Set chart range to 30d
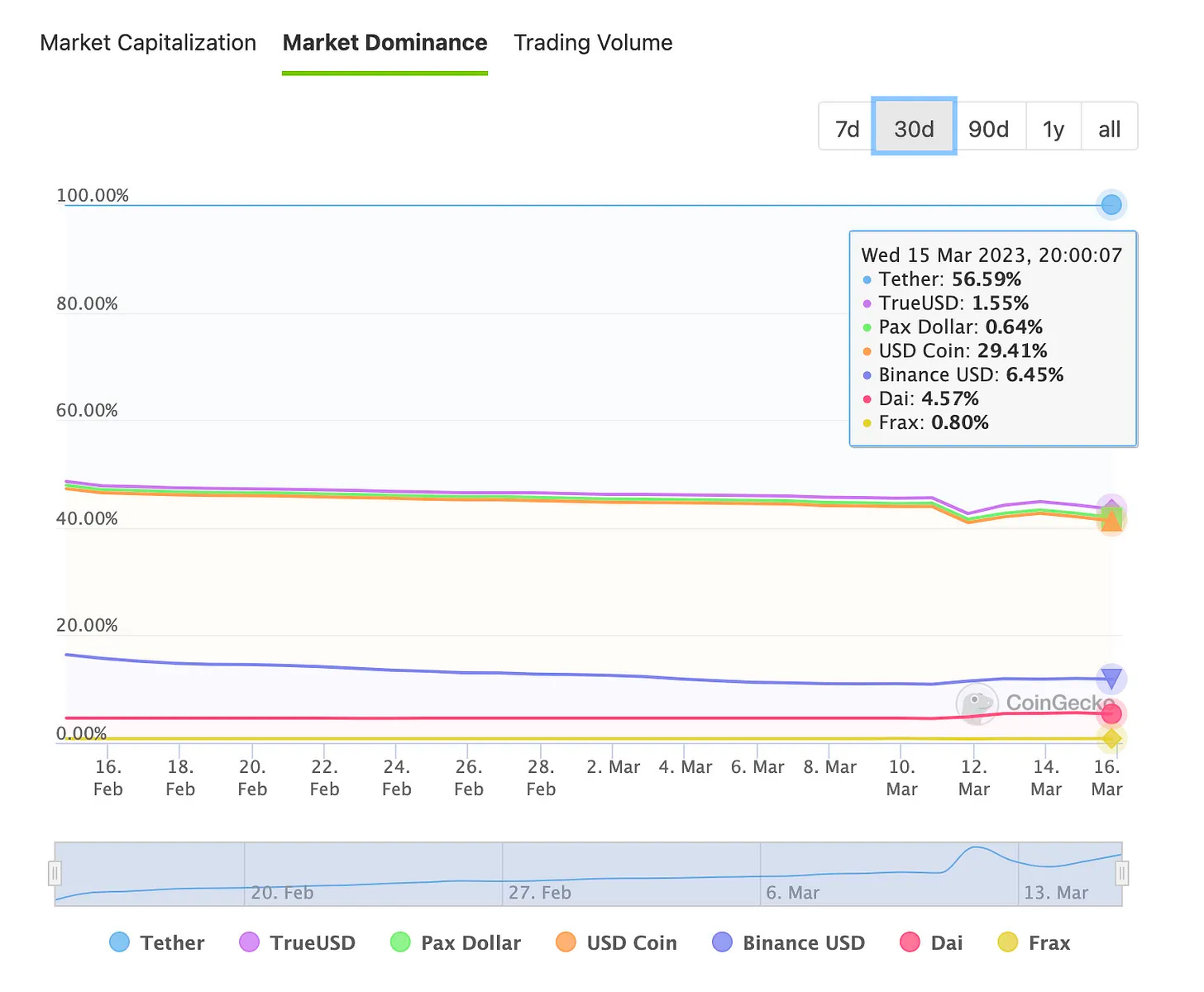The height and width of the screenshot is (992, 1204). pyautogui.click(x=914, y=129)
